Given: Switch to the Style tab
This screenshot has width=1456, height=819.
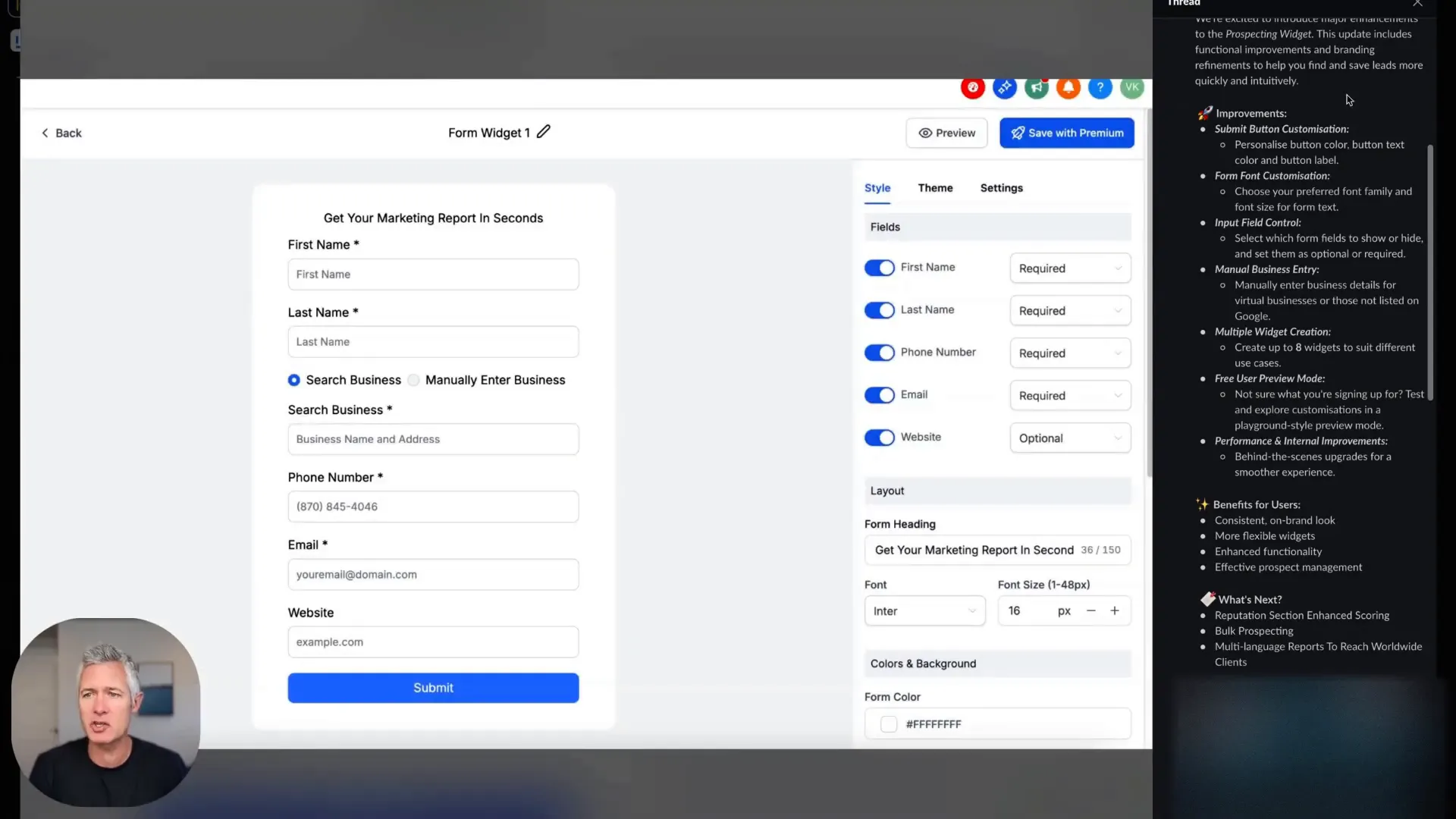Looking at the screenshot, I should tap(877, 188).
